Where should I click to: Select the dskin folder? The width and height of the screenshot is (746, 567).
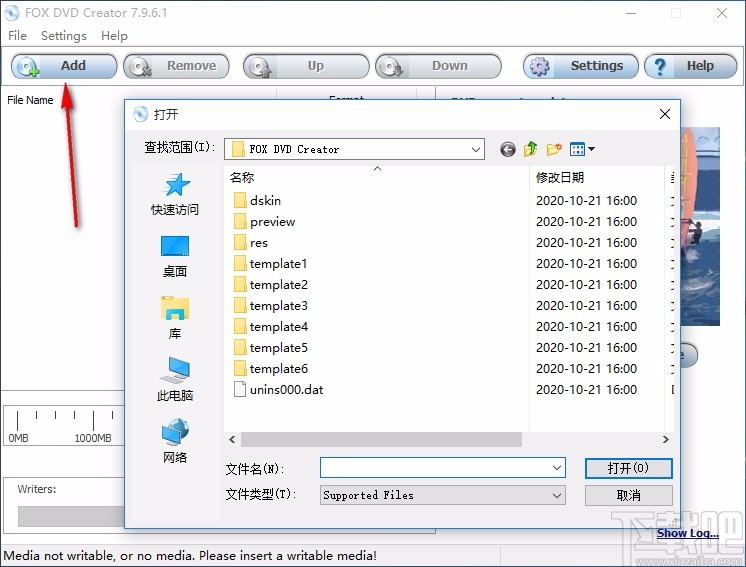pos(257,201)
